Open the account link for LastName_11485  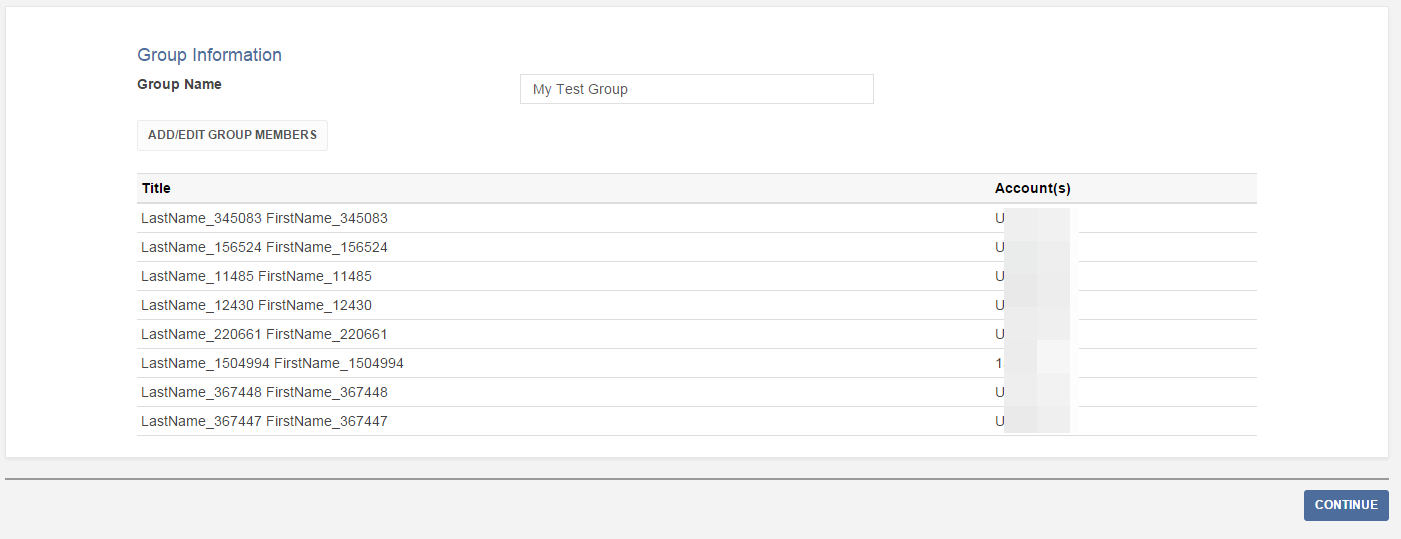(1030, 276)
